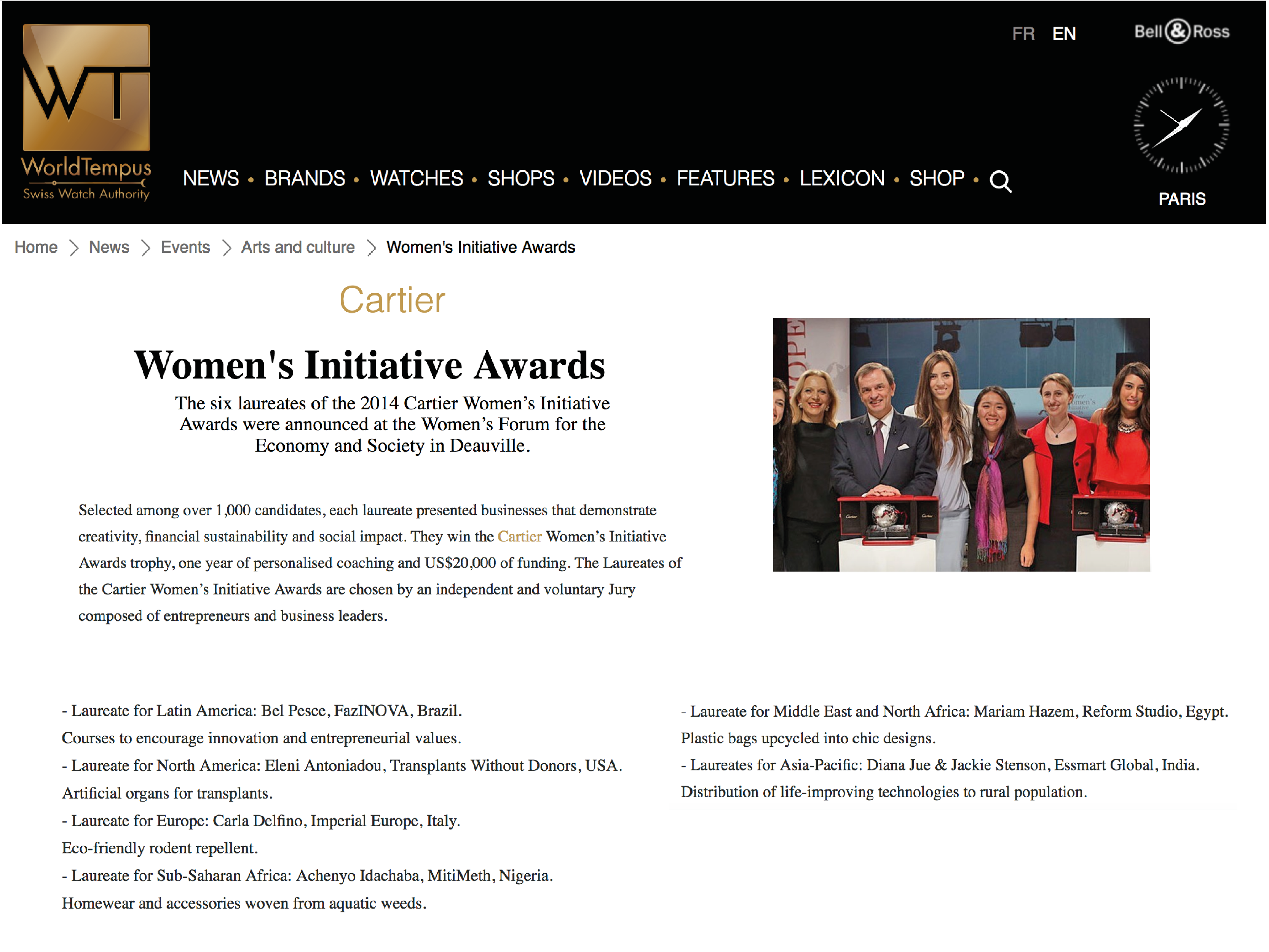Click the search magnifier icon
The height and width of the screenshot is (952, 1269).
click(1000, 181)
